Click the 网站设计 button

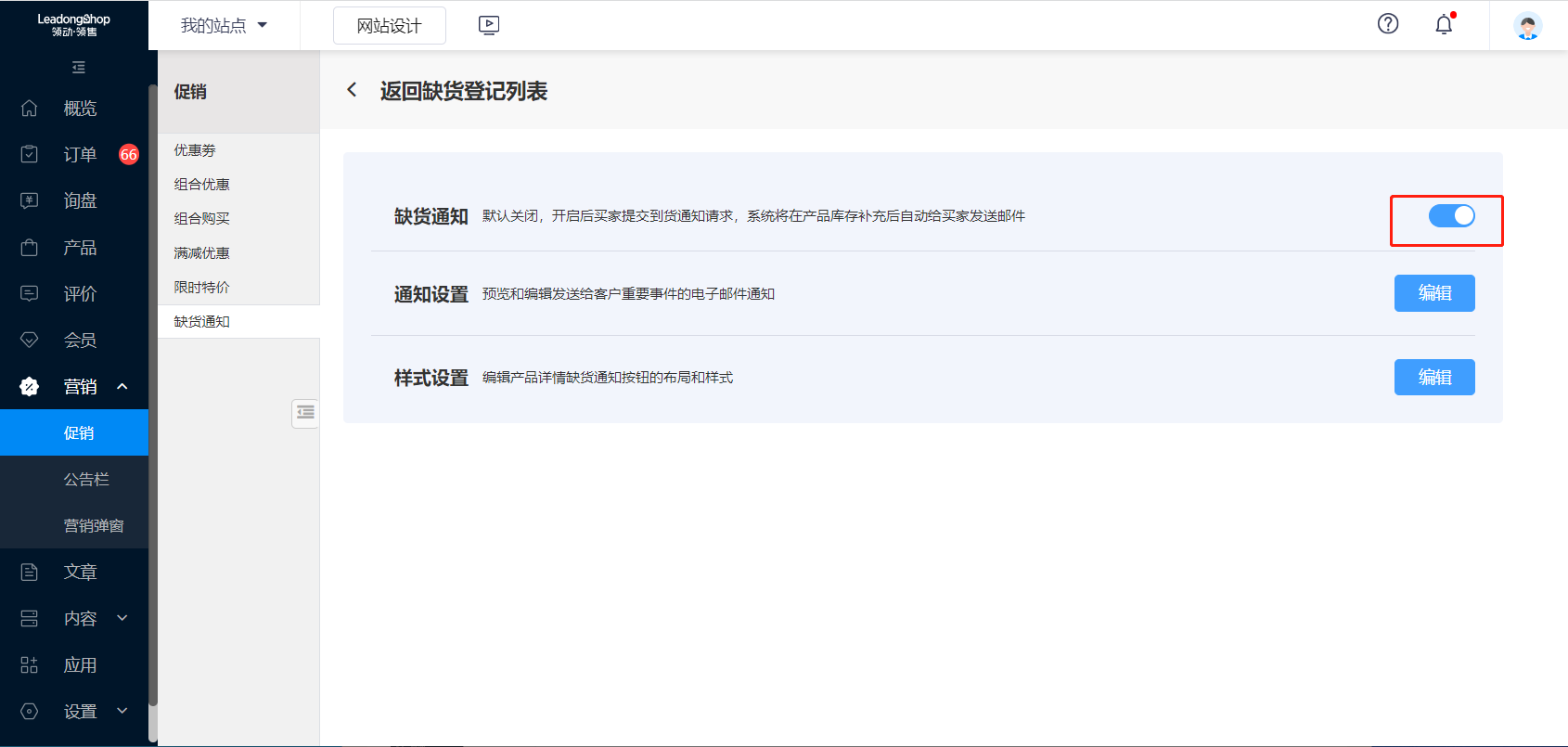coord(389,26)
